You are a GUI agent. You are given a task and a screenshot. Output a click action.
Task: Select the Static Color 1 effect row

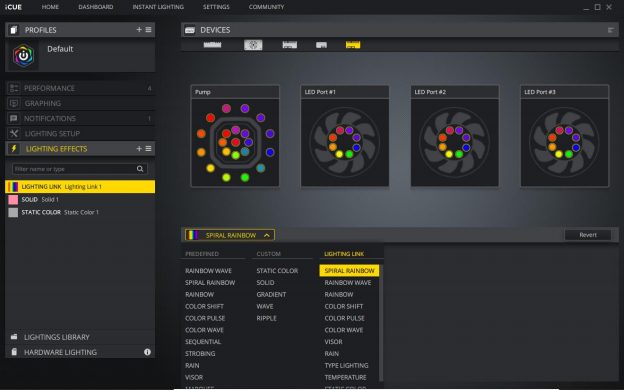[x=80, y=212]
